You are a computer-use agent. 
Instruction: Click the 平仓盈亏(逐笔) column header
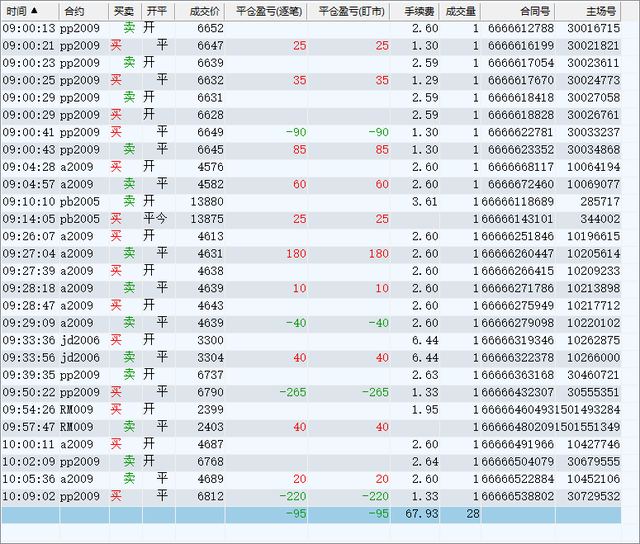click(x=270, y=12)
